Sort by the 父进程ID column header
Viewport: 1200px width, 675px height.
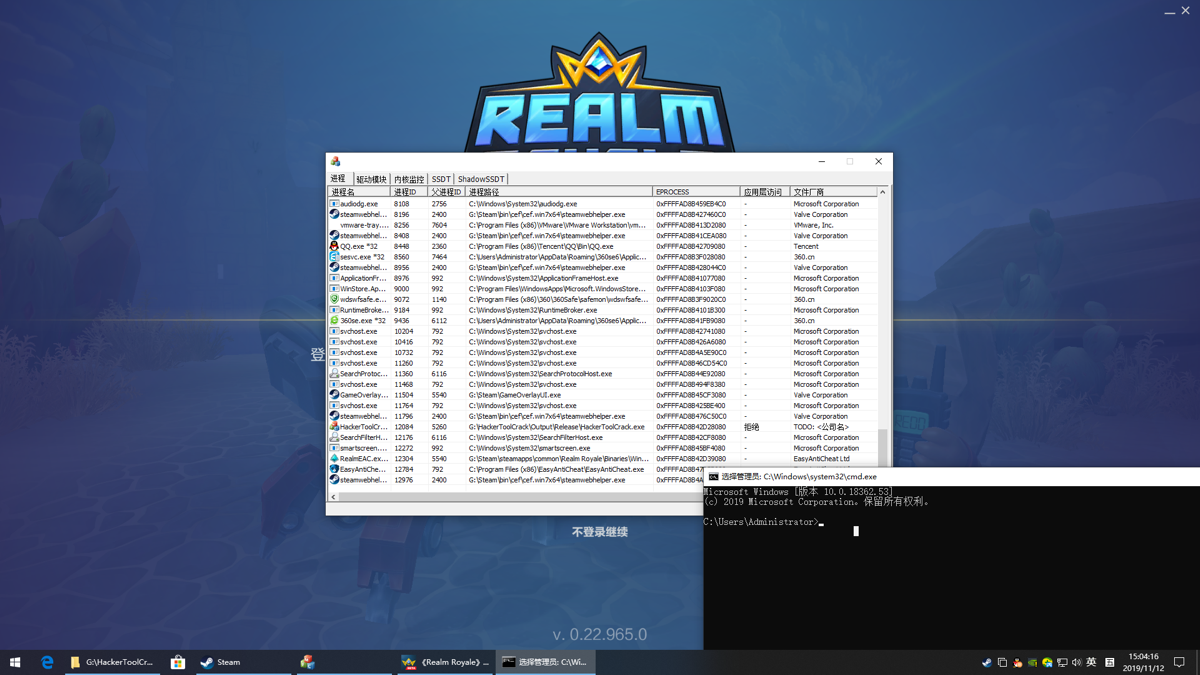[x=446, y=192]
